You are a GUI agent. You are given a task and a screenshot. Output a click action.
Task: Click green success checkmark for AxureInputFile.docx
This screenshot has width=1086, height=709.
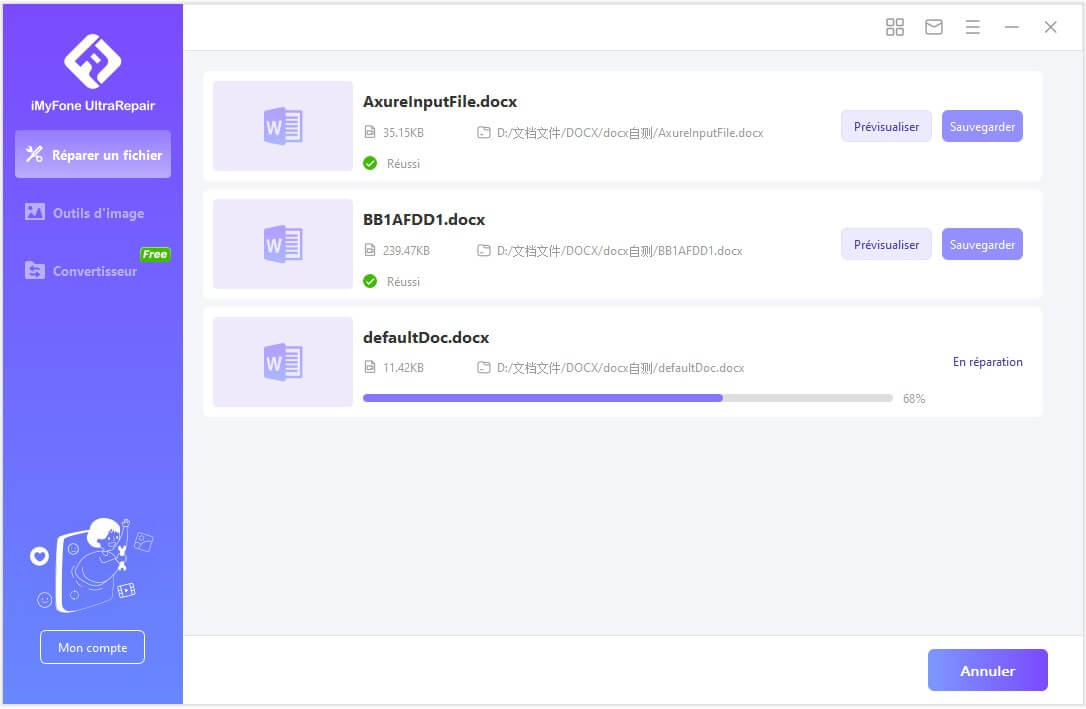tap(370, 163)
